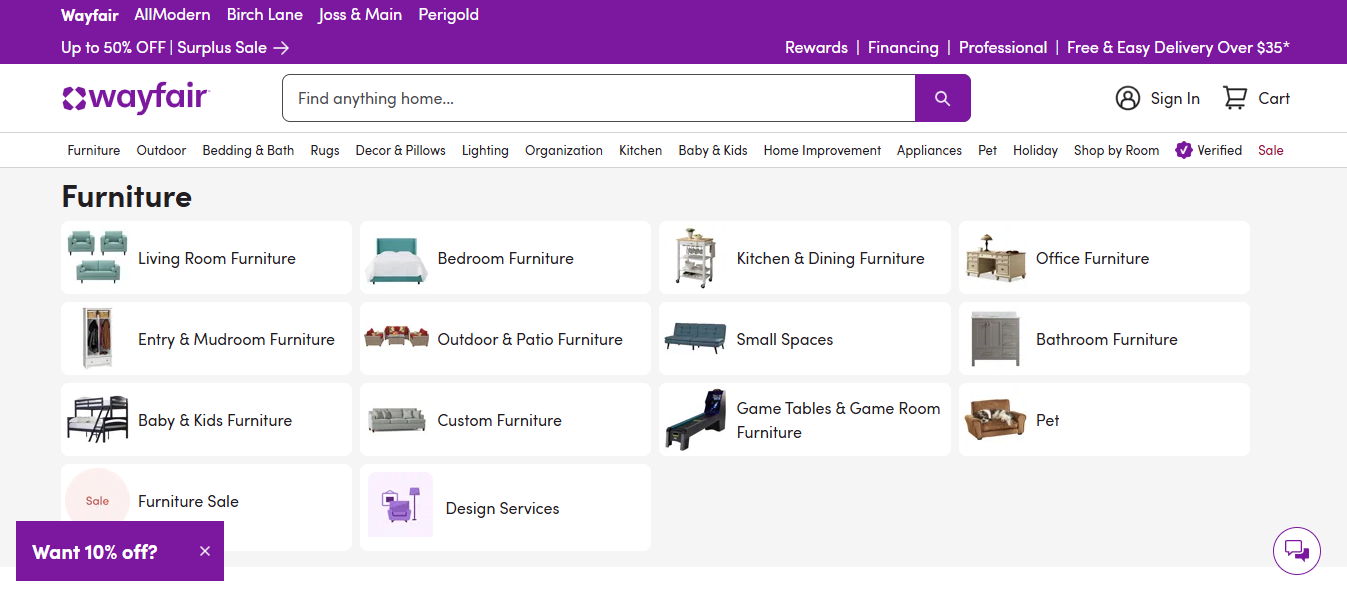Click the Wayfair logo

click(136, 97)
